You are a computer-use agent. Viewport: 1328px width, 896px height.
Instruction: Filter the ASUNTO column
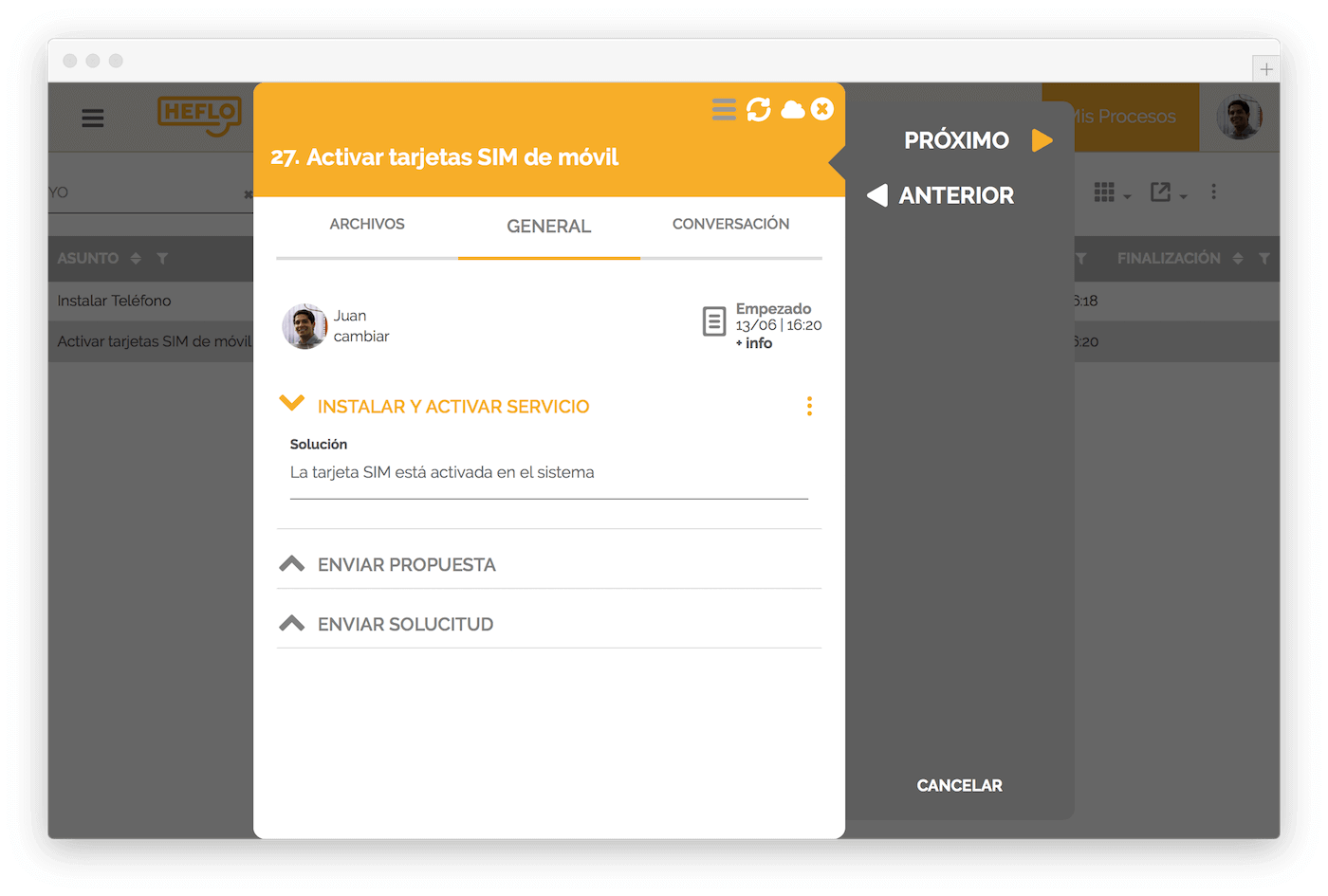click(162, 259)
